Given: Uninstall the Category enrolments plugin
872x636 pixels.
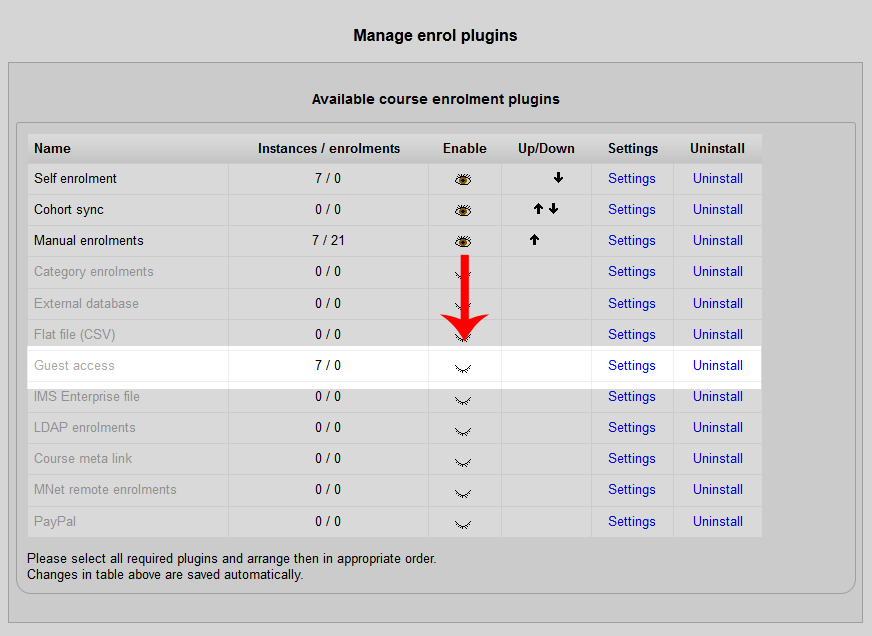Looking at the screenshot, I should [x=718, y=272].
